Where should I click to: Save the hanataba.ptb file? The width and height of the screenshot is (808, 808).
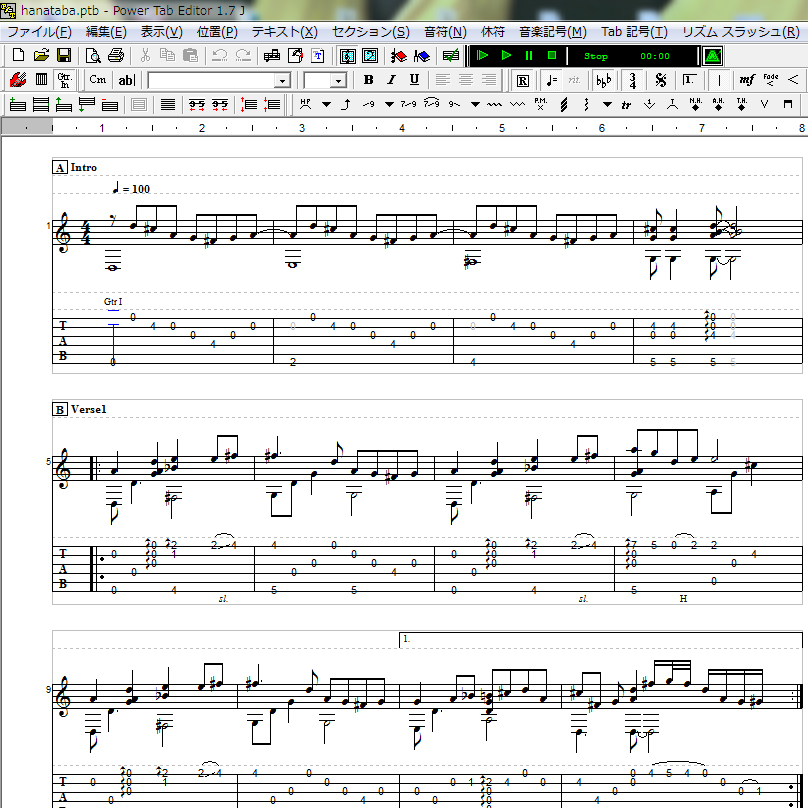click(x=64, y=55)
